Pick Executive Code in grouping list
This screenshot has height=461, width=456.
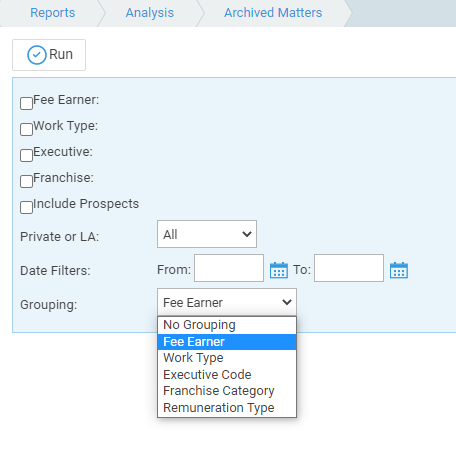point(227,374)
